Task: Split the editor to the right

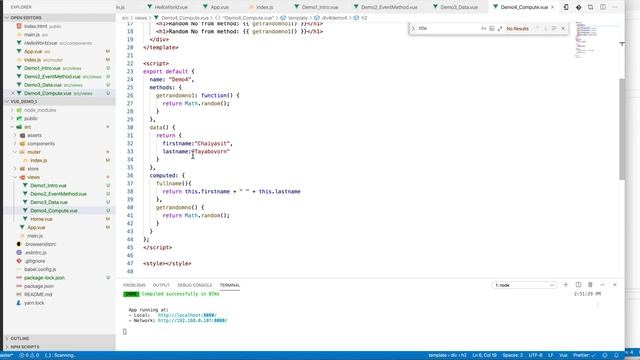Action: (603, 7)
